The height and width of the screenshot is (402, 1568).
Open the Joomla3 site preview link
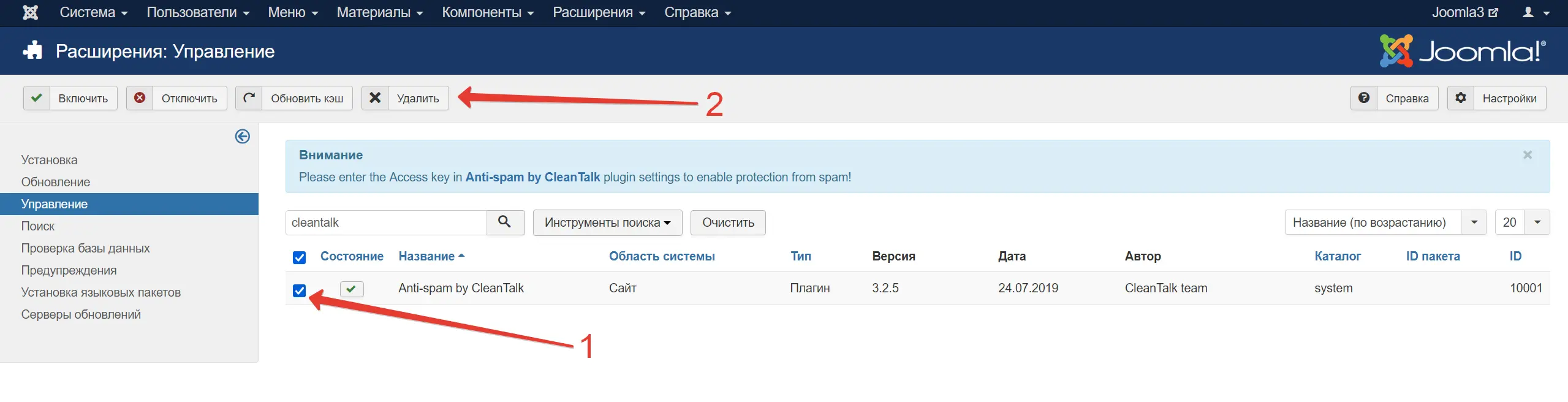click(1464, 12)
